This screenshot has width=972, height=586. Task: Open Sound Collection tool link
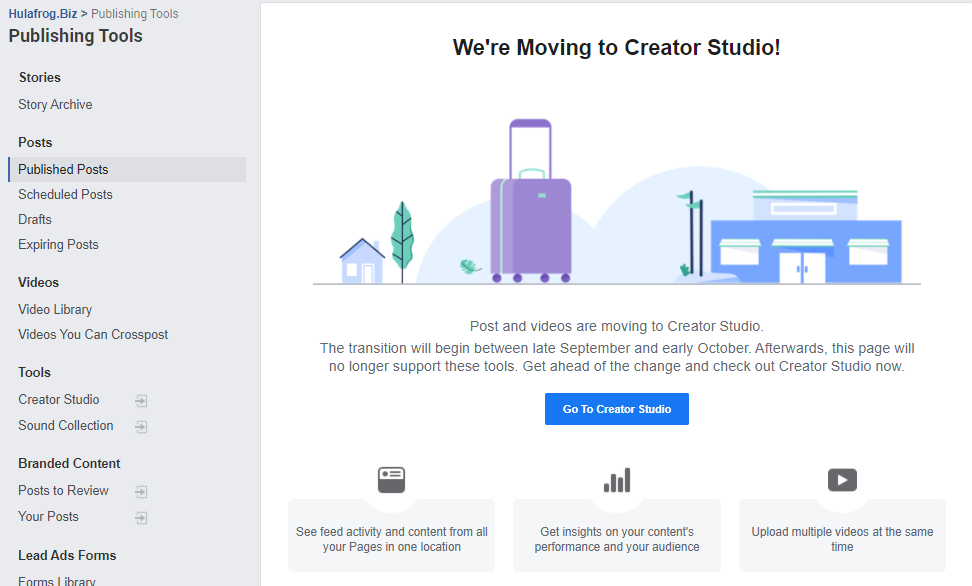click(66, 426)
